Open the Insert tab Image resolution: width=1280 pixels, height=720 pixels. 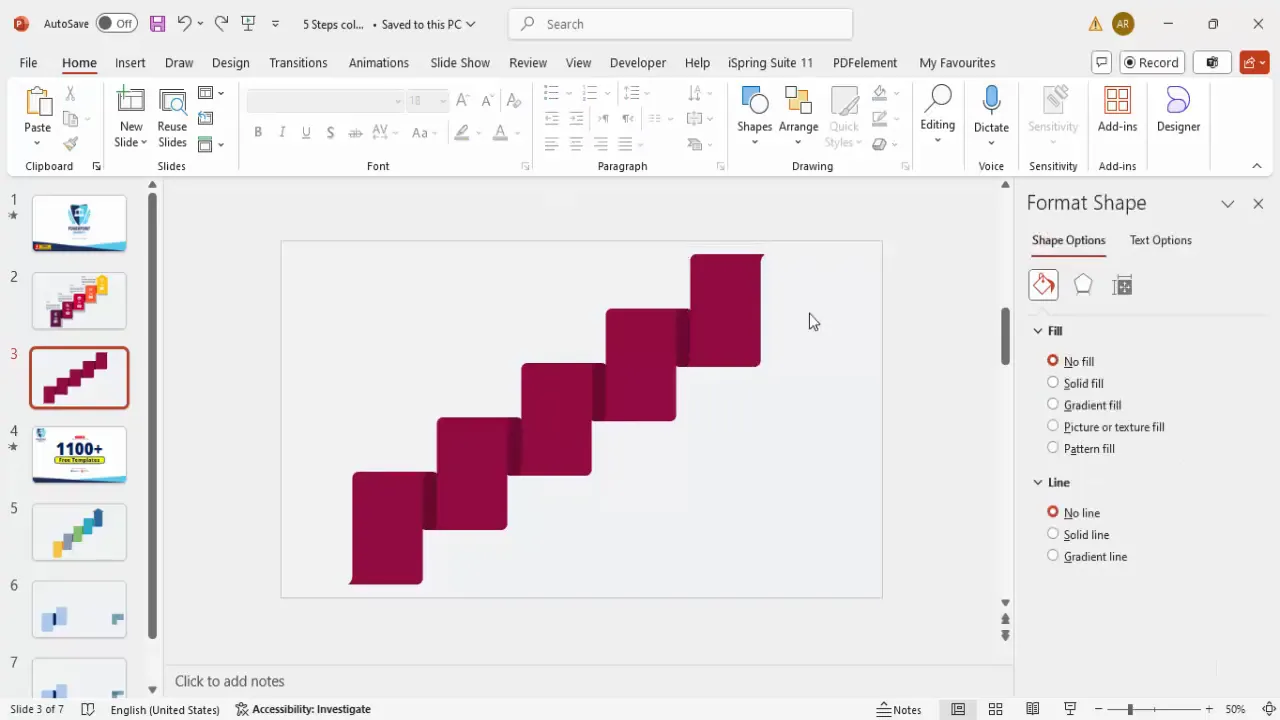[x=130, y=62]
